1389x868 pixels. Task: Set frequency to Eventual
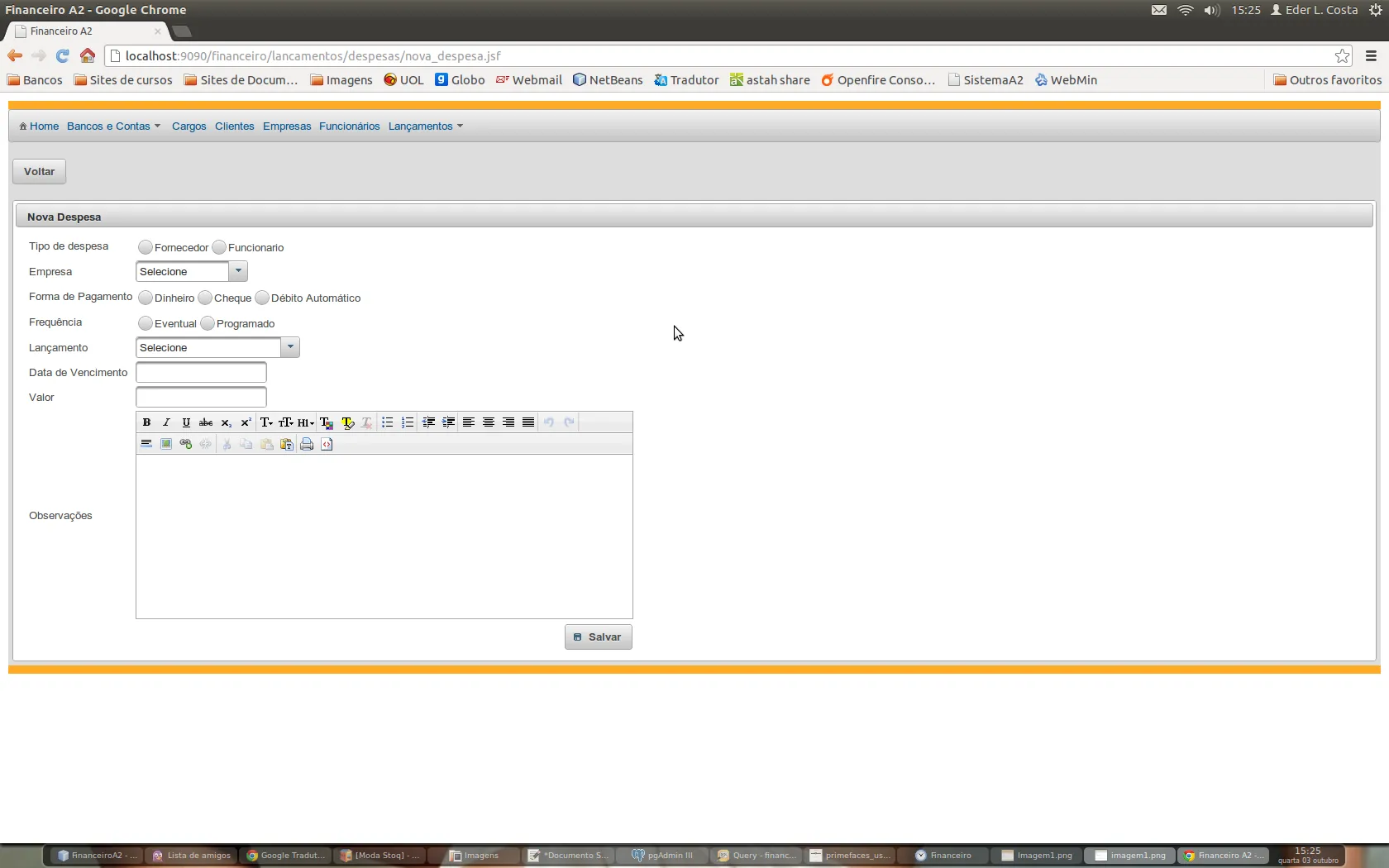[146, 323]
